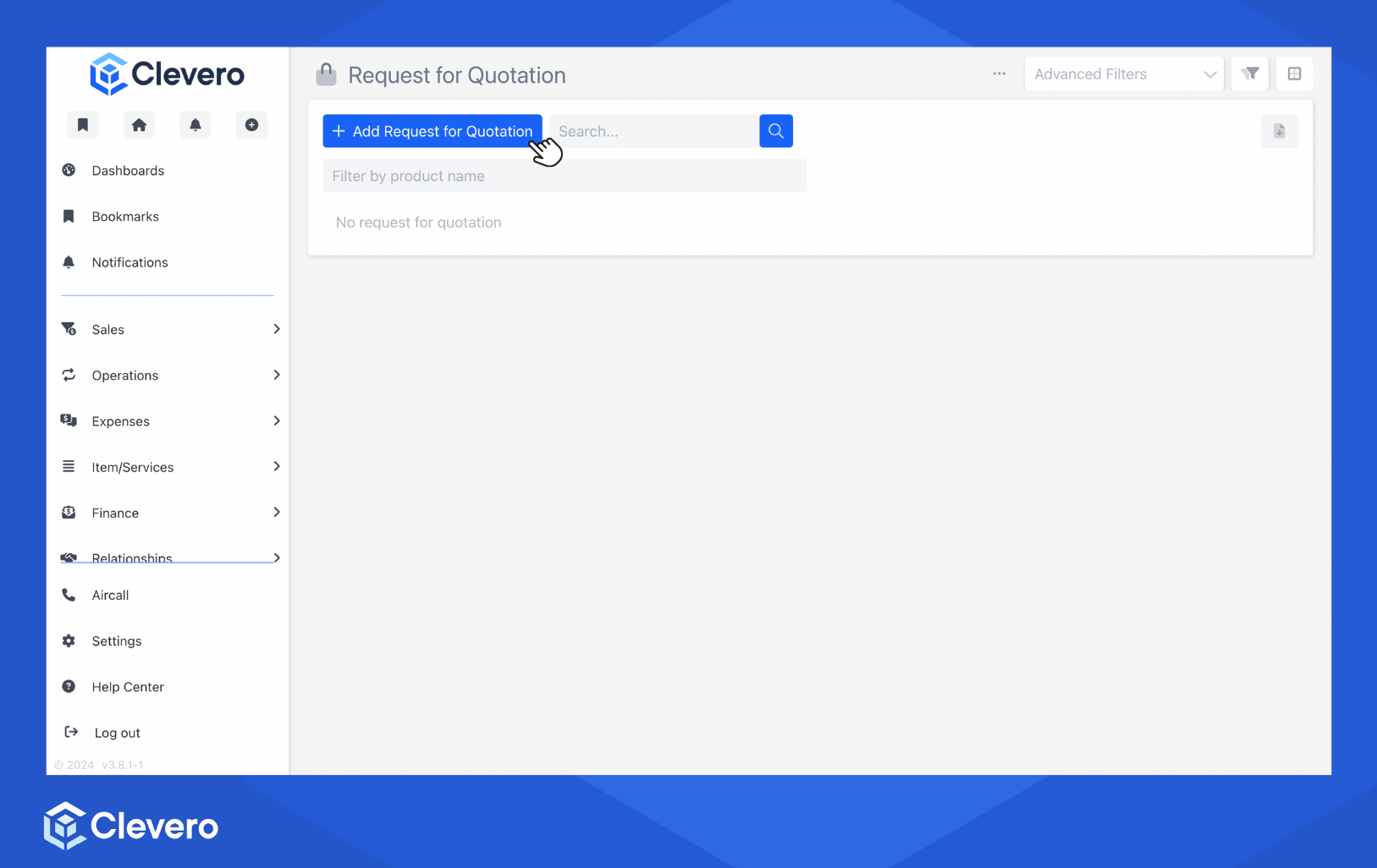Click the Expenses money icon
The width and height of the screenshot is (1377, 868).
pyautogui.click(x=69, y=420)
